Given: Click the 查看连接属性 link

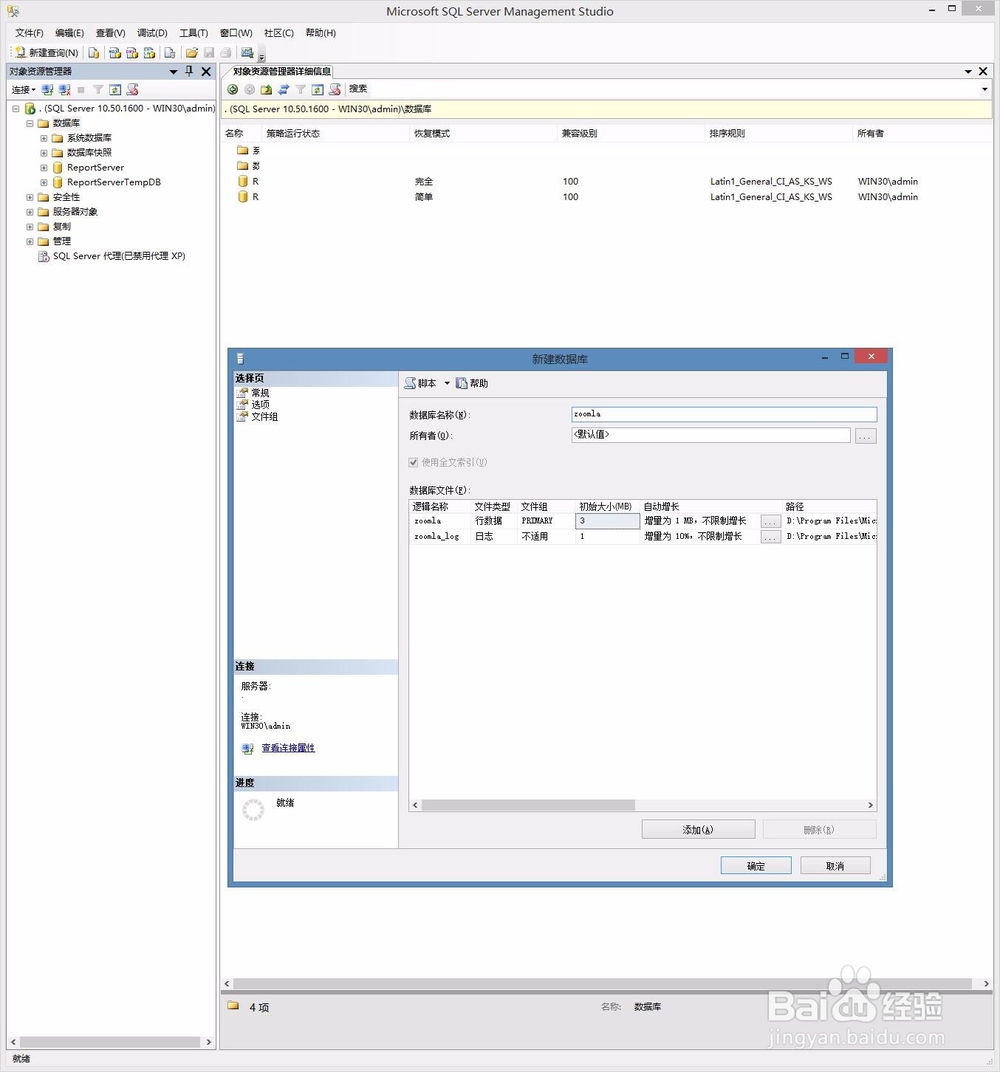Looking at the screenshot, I should click(288, 748).
